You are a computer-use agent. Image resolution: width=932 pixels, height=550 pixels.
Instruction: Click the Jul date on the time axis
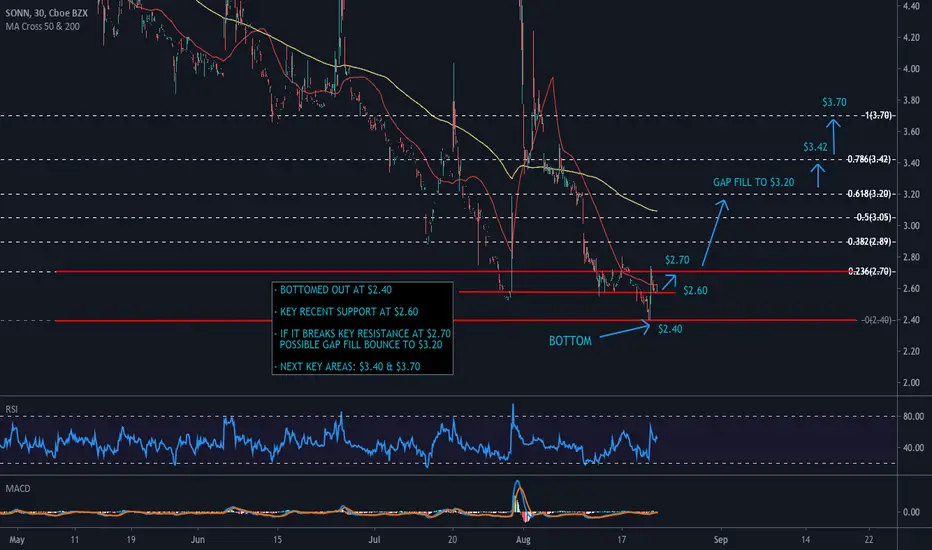point(374,540)
